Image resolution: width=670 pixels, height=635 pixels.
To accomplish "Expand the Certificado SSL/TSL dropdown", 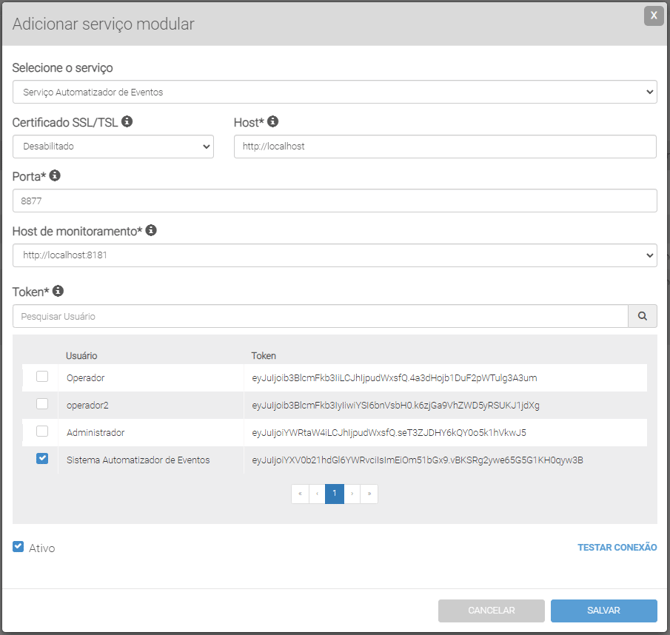I will pos(113,146).
